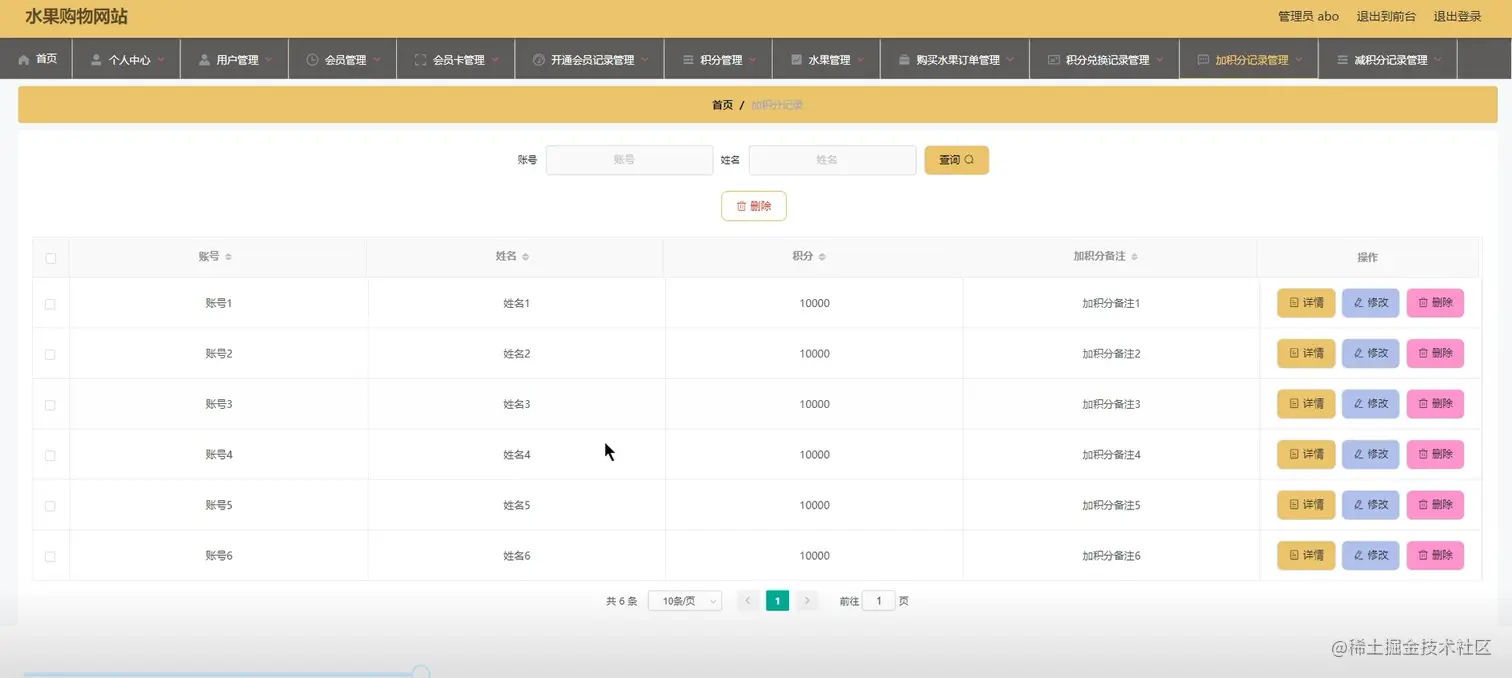This screenshot has height=678, width=1512.
Task: Expand 积分管理 dropdown arrow
Action: [x=753, y=60]
